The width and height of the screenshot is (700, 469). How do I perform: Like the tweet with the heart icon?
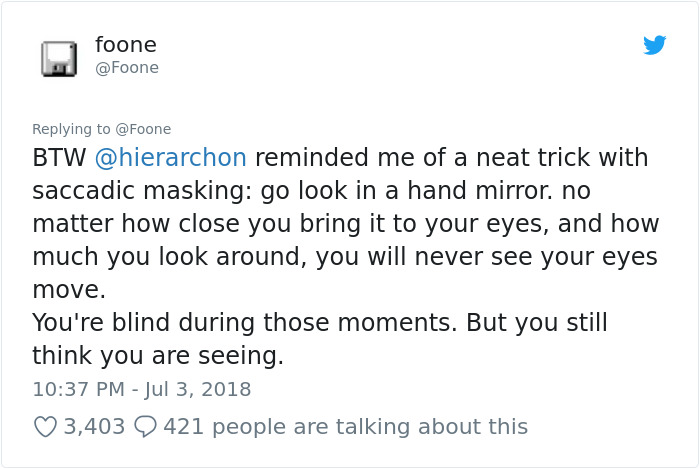(45, 427)
